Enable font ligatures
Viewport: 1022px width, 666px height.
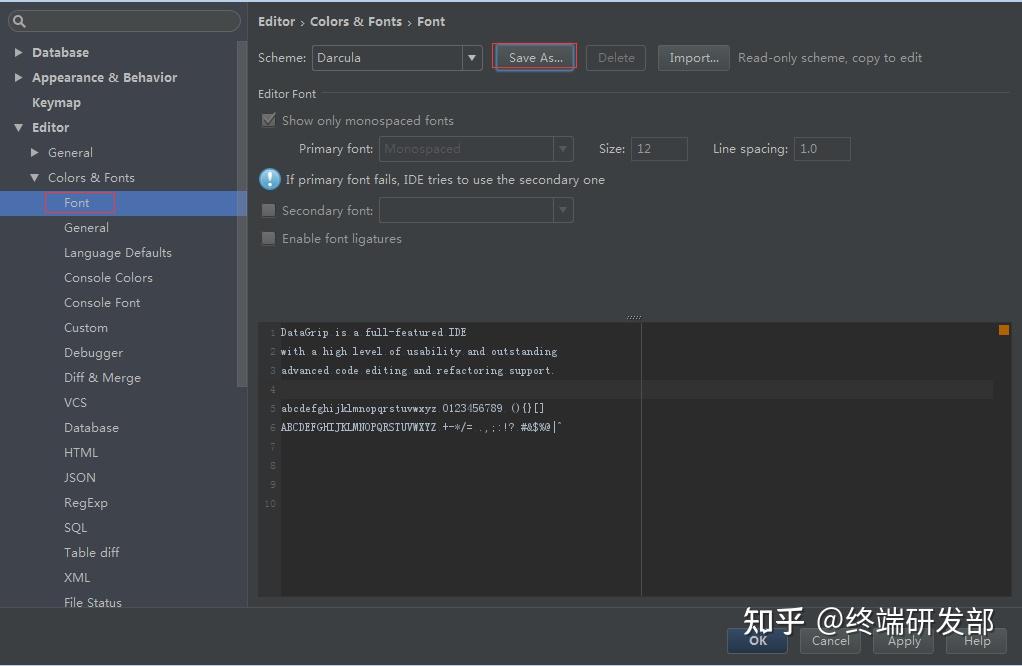(268, 238)
